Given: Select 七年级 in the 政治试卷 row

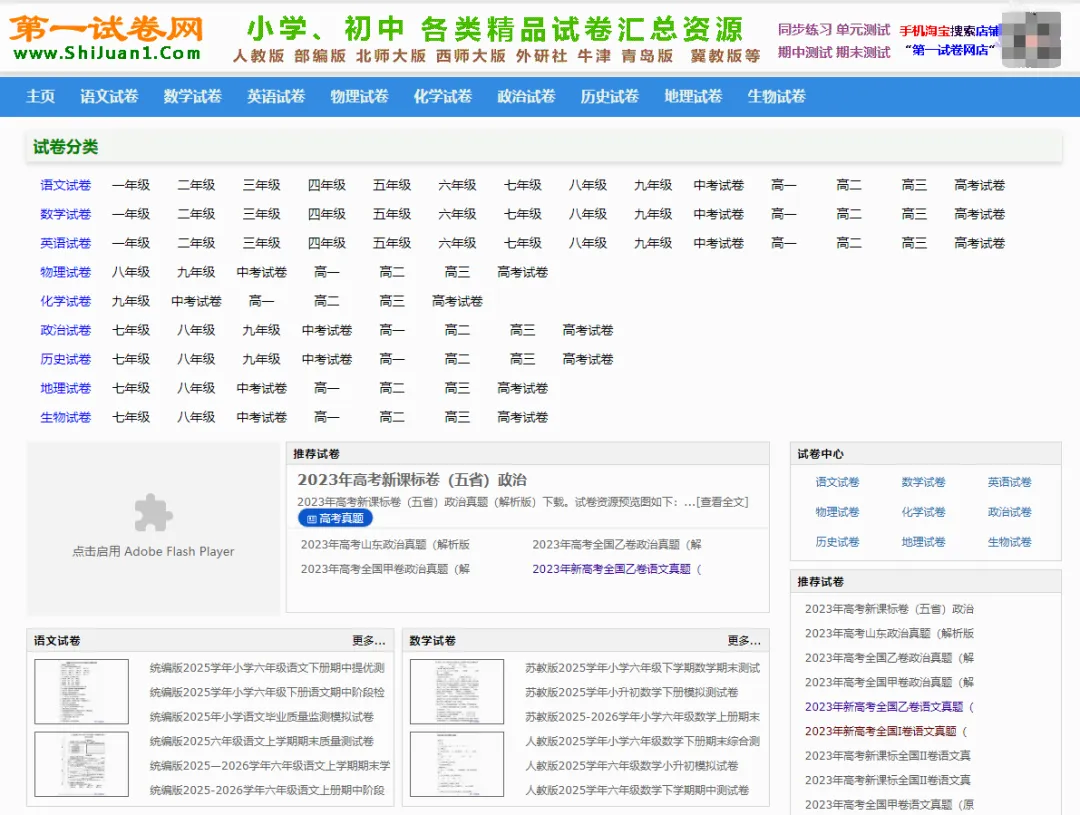Looking at the screenshot, I should pos(131,330).
